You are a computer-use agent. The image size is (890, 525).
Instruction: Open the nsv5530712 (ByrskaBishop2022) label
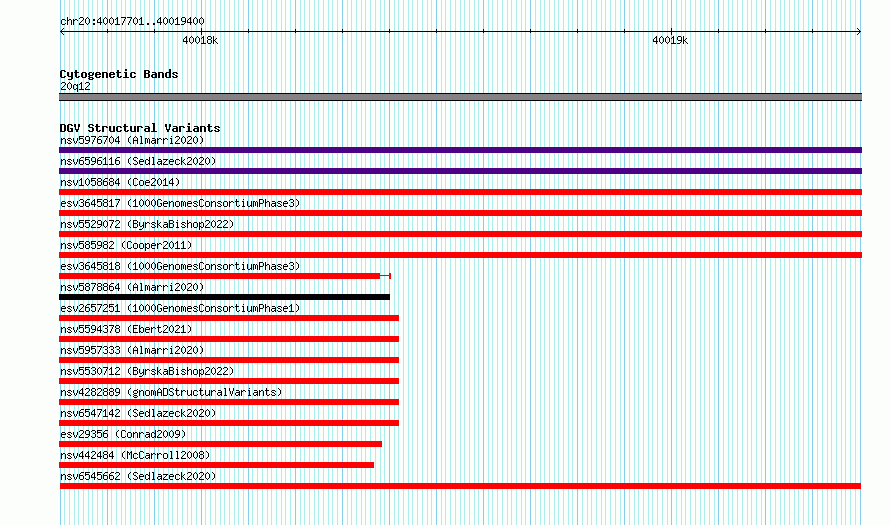147,371
